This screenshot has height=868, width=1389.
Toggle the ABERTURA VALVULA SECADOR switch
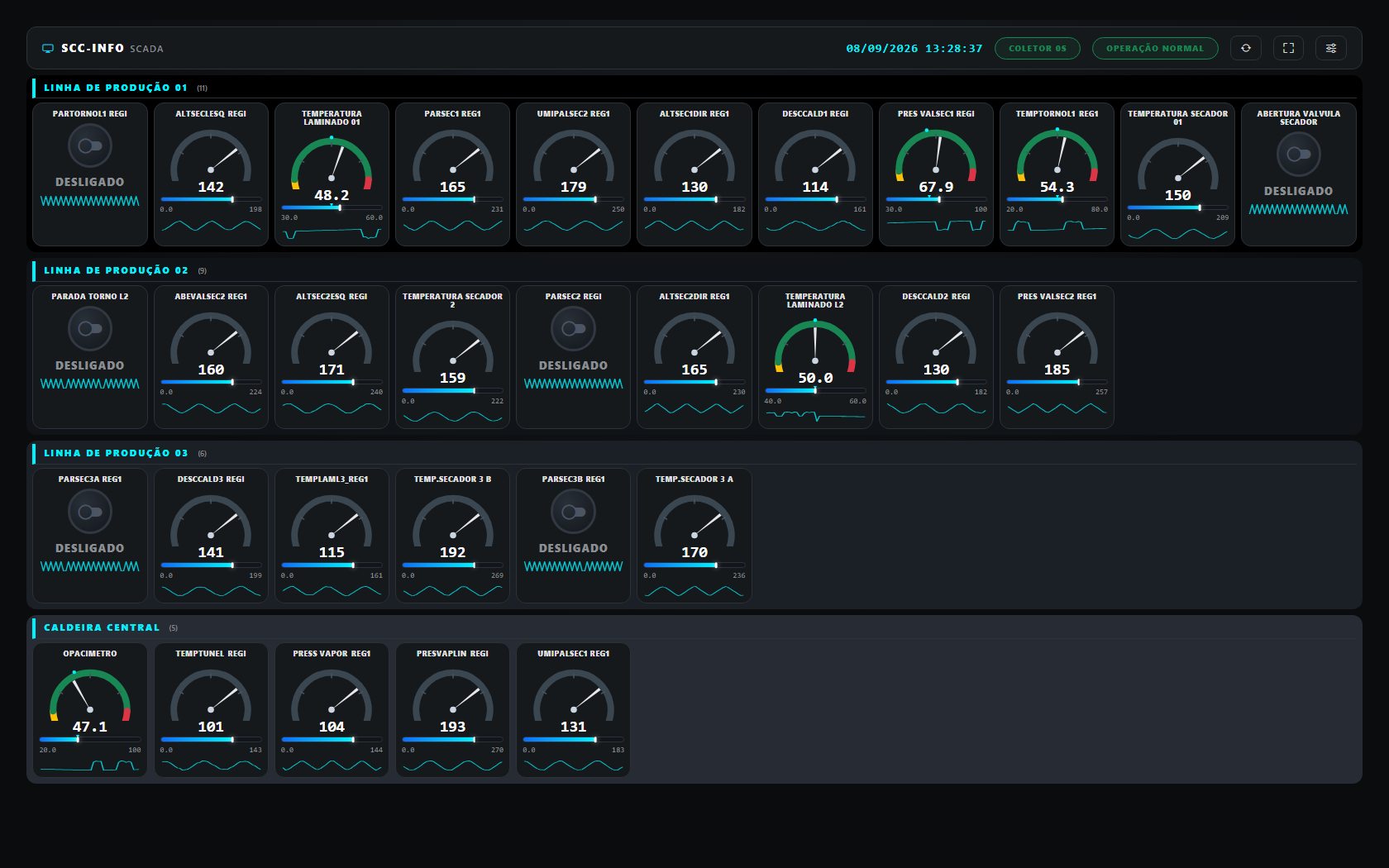click(x=1299, y=155)
